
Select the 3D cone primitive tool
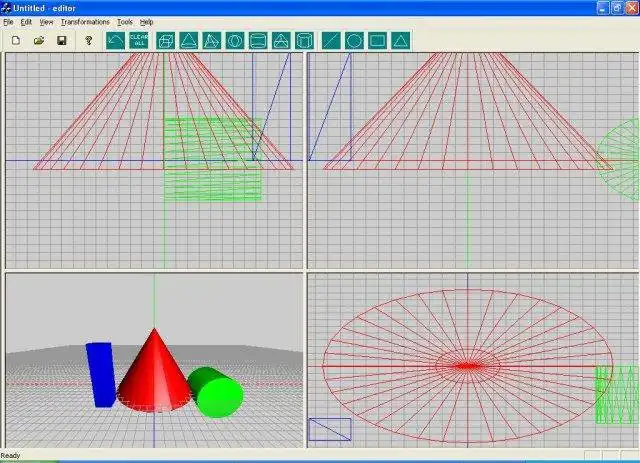click(x=189, y=41)
